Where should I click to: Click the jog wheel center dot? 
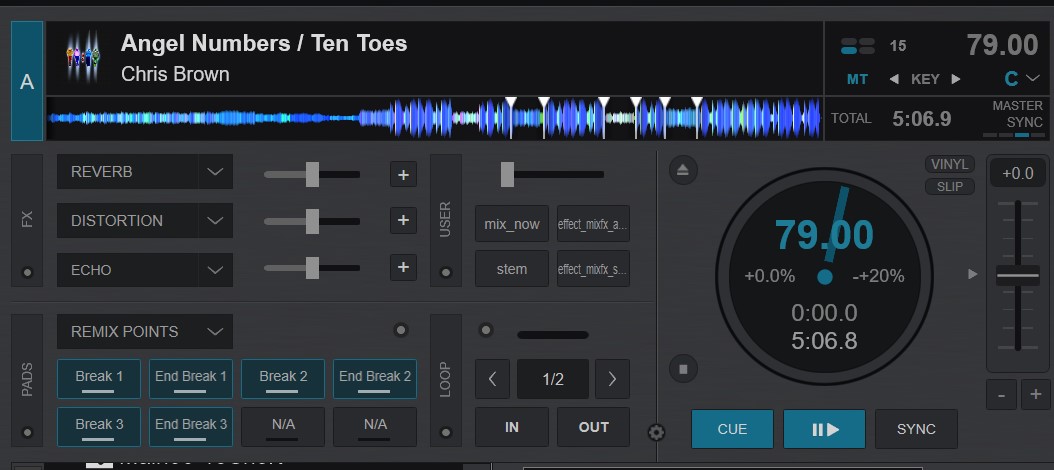pos(825,276)
